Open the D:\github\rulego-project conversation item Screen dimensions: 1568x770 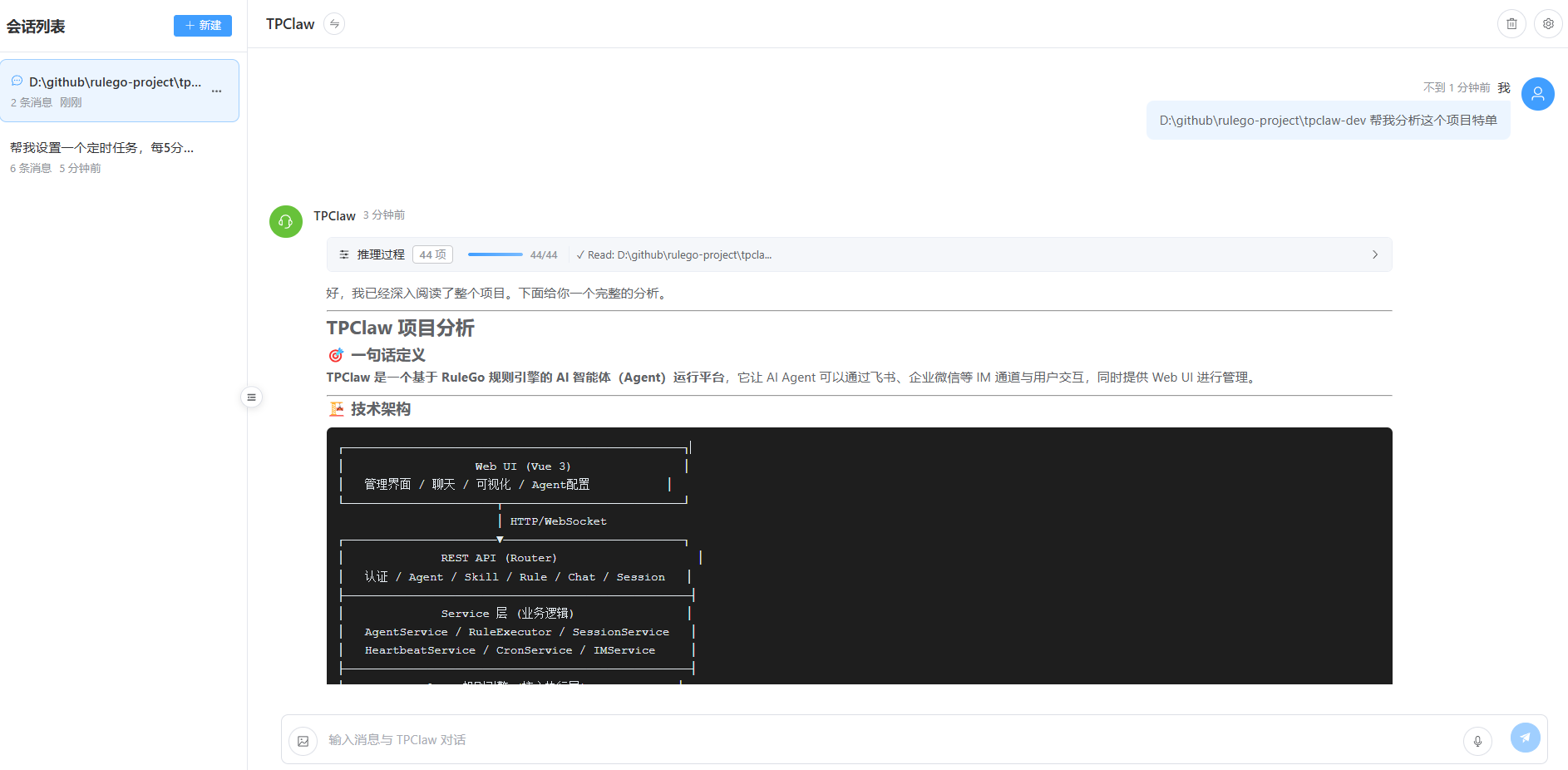coord(120,91)
